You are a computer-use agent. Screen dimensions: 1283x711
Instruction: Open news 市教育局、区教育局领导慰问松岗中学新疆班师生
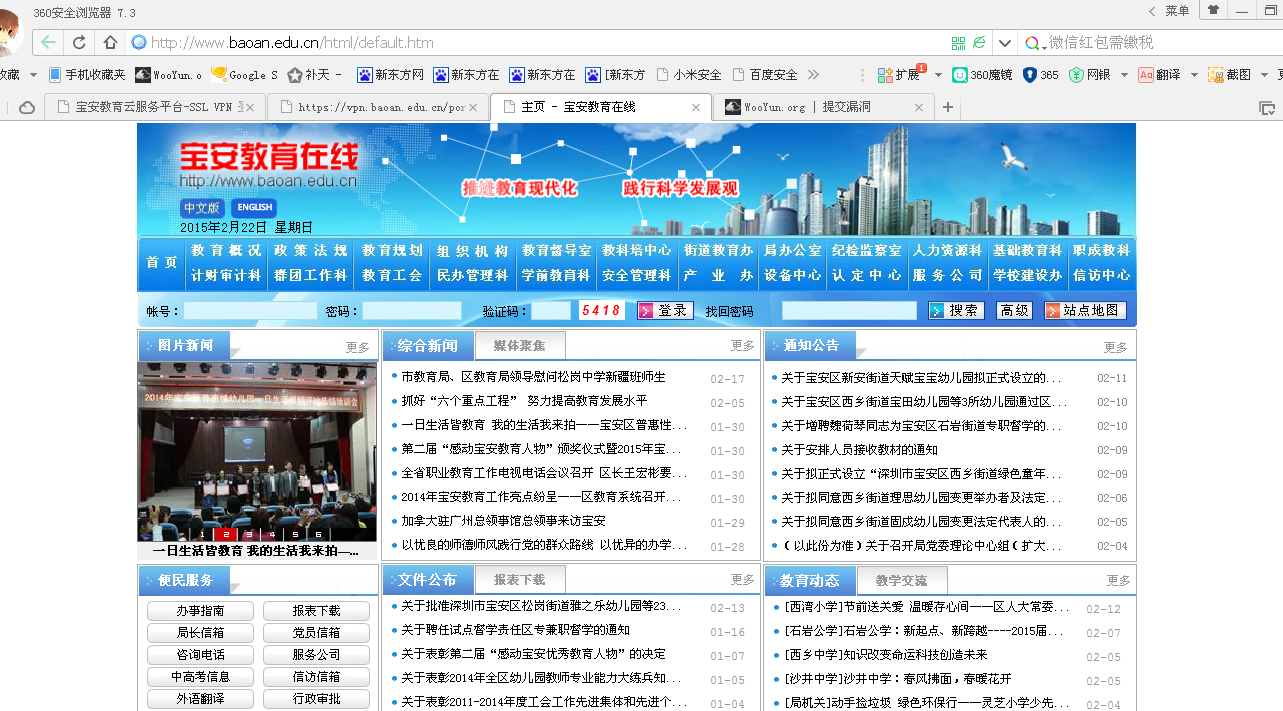point(533,377)
